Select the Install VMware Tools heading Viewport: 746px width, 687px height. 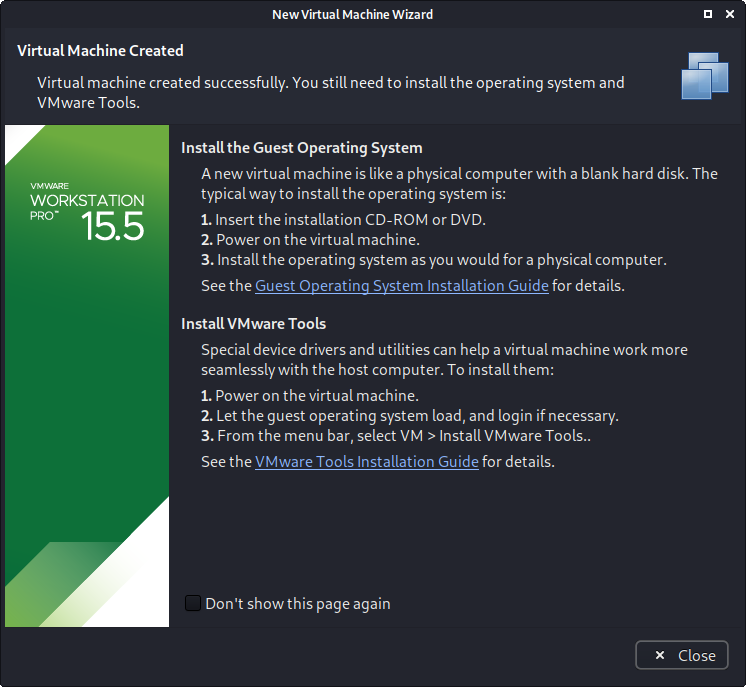coord(253,324)
